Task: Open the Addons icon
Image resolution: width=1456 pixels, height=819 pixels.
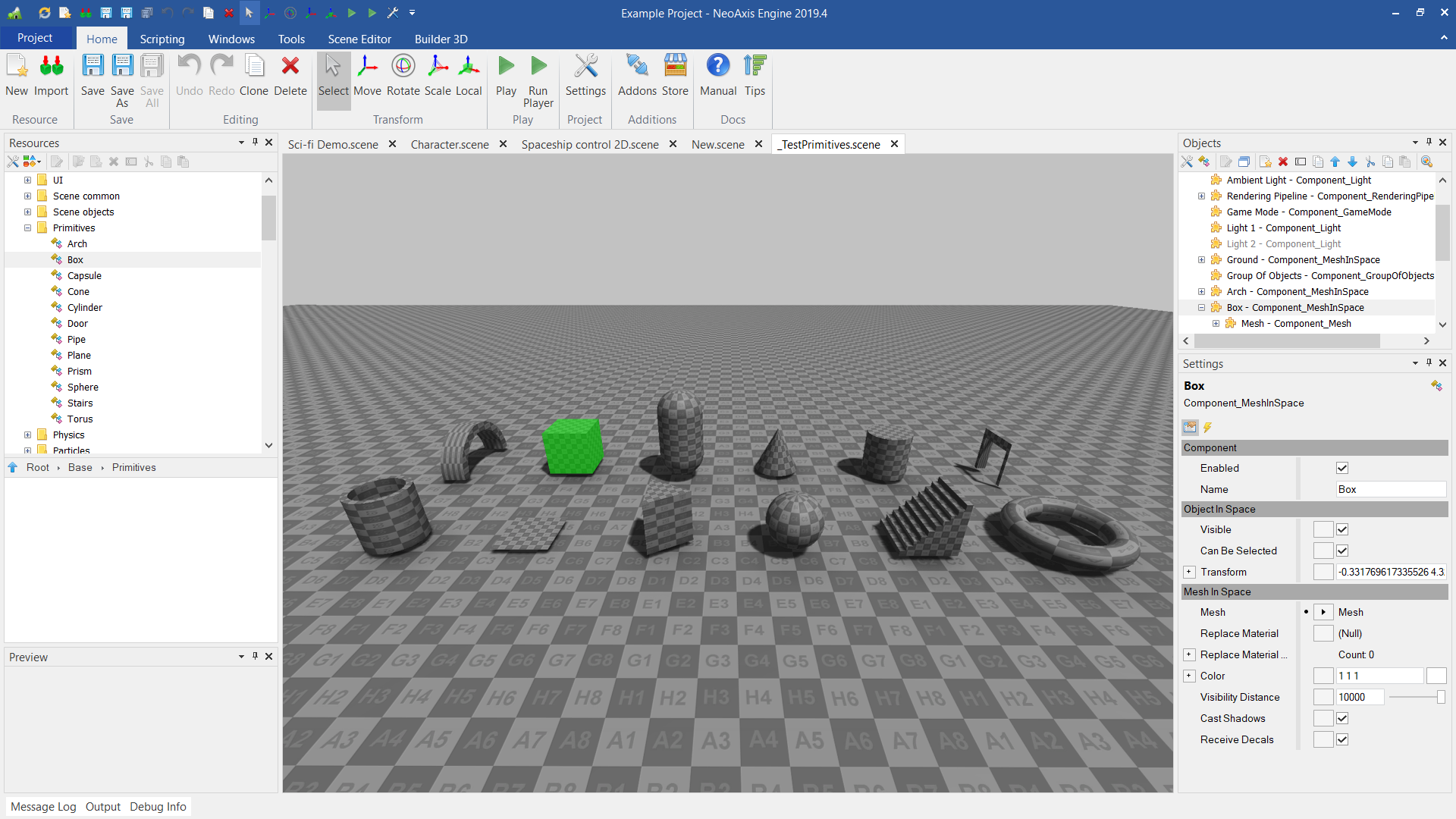Action: click(637, 75)
